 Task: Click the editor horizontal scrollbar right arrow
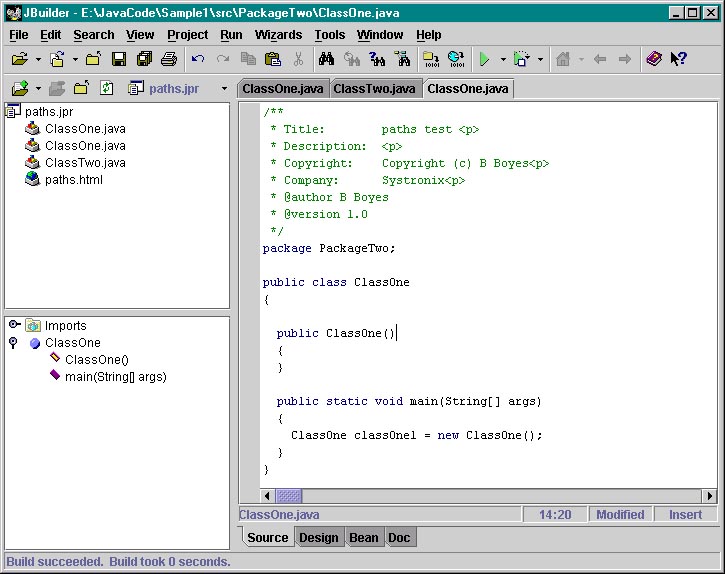[709, 495]
